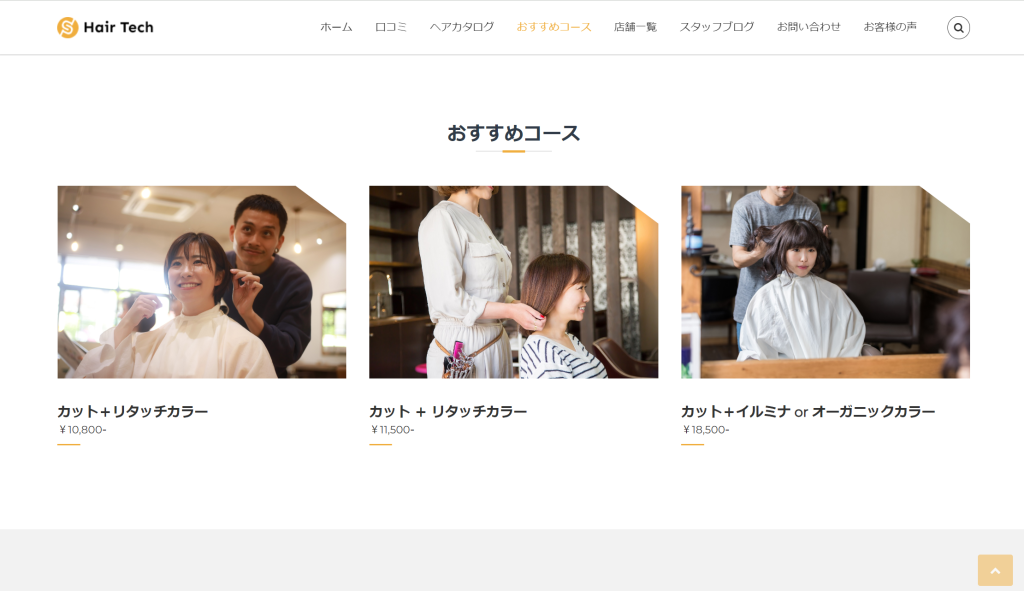Click the Hair Tech brand name text
This screenshot has width=1024, height=591.
(x=118, y=28)
